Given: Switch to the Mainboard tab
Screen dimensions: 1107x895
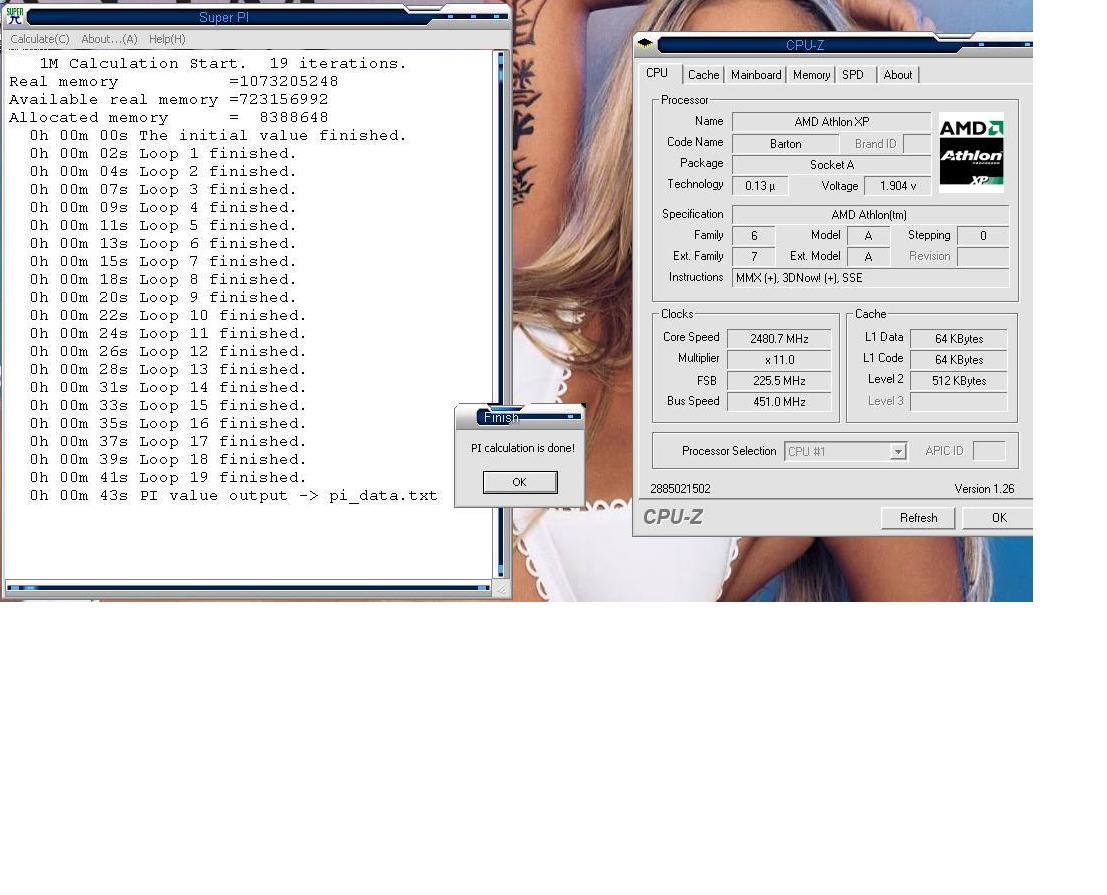Looking at the screenshot, I should 756,75.
